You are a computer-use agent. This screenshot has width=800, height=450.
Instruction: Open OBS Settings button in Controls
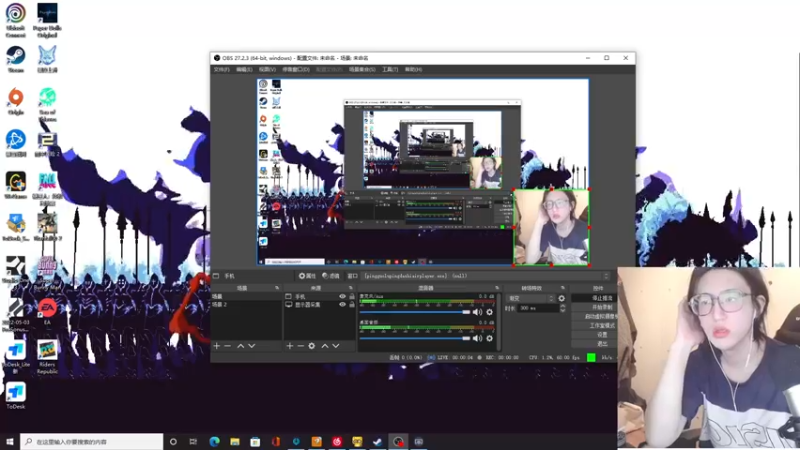[x=594, y=335]
